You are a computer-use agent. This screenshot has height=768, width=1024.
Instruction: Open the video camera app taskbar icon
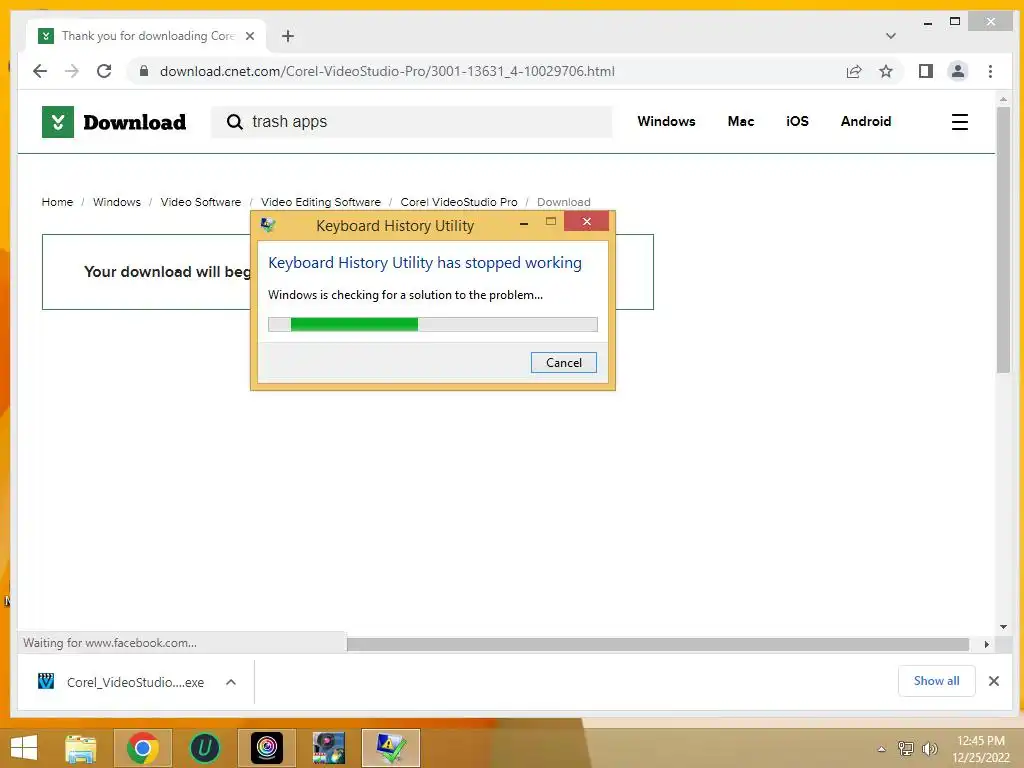pyautogui.click(x=328, y=748)
